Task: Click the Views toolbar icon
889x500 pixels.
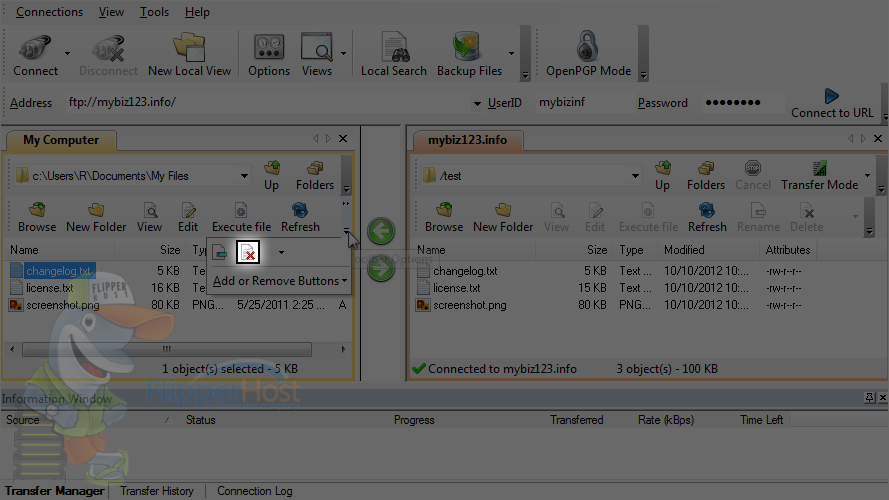Action: pos(316,48)
